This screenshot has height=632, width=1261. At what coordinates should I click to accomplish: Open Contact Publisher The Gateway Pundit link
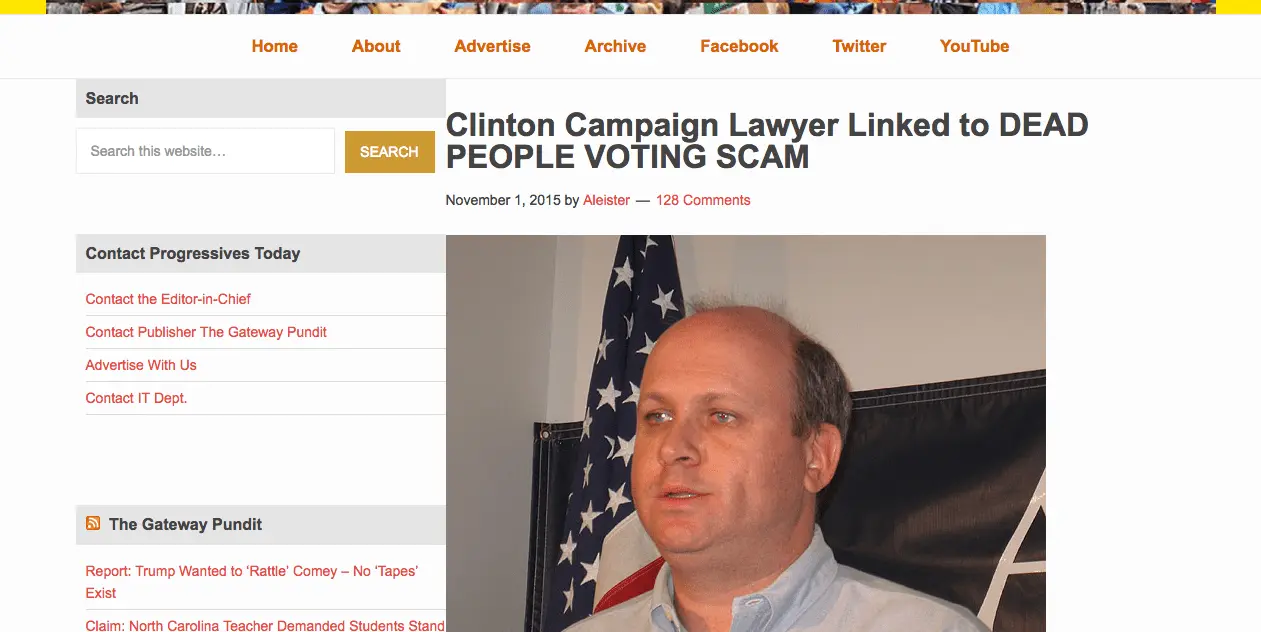206,332
